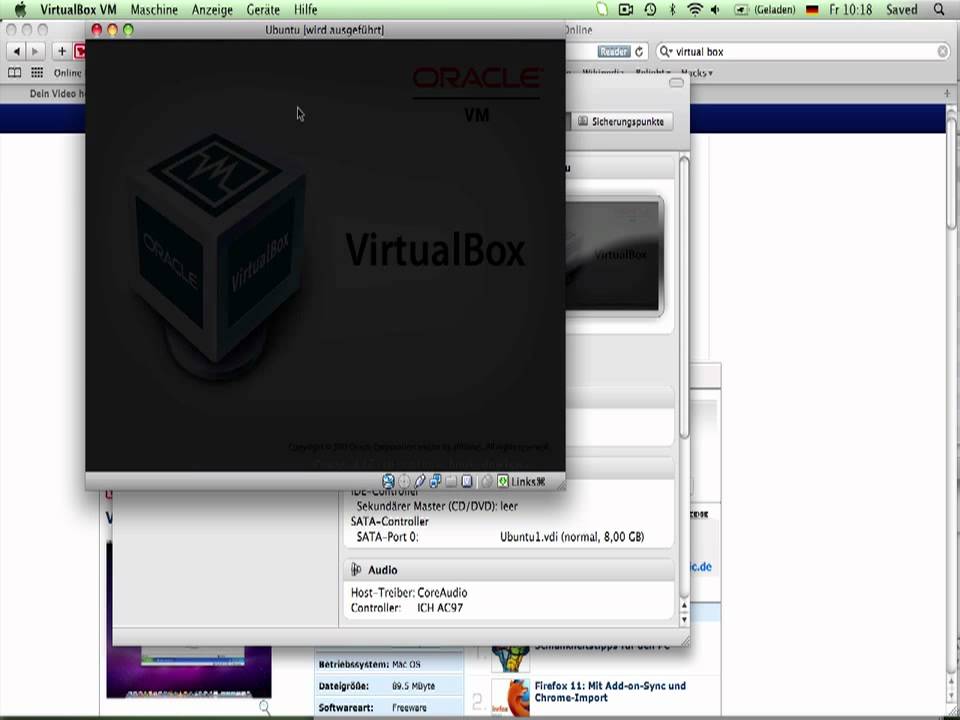The image size is (960, 720).
Task: Click the USB devices icon in VM status bar
Action: 420,482
